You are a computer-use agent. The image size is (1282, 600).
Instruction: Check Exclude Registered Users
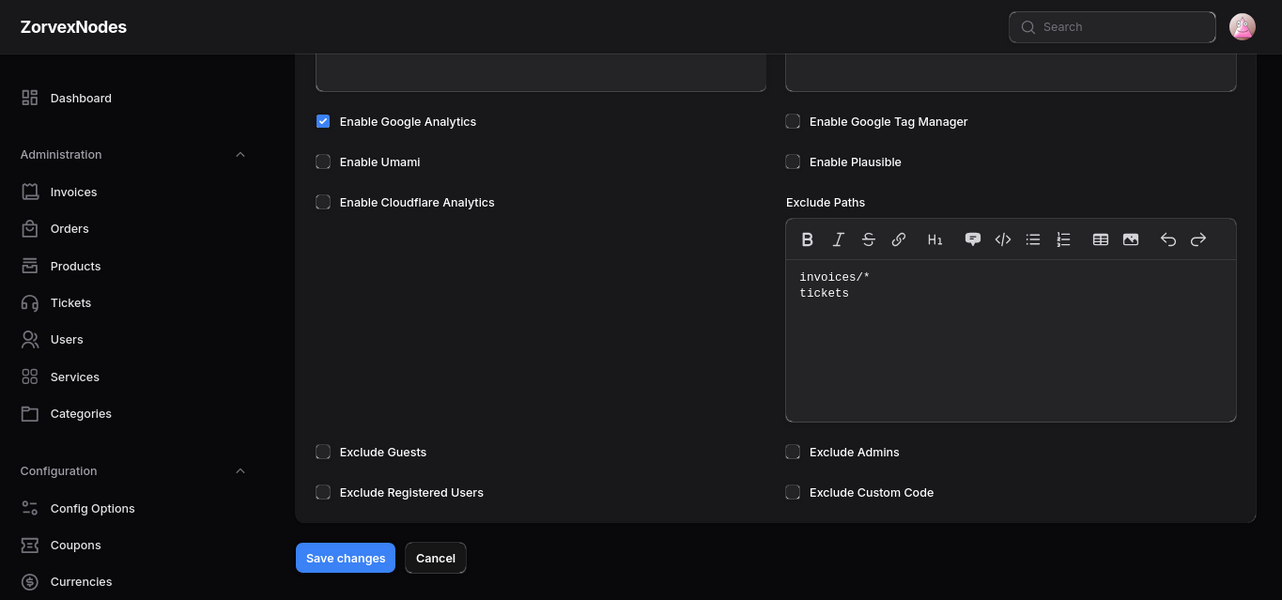click(323, 492)
